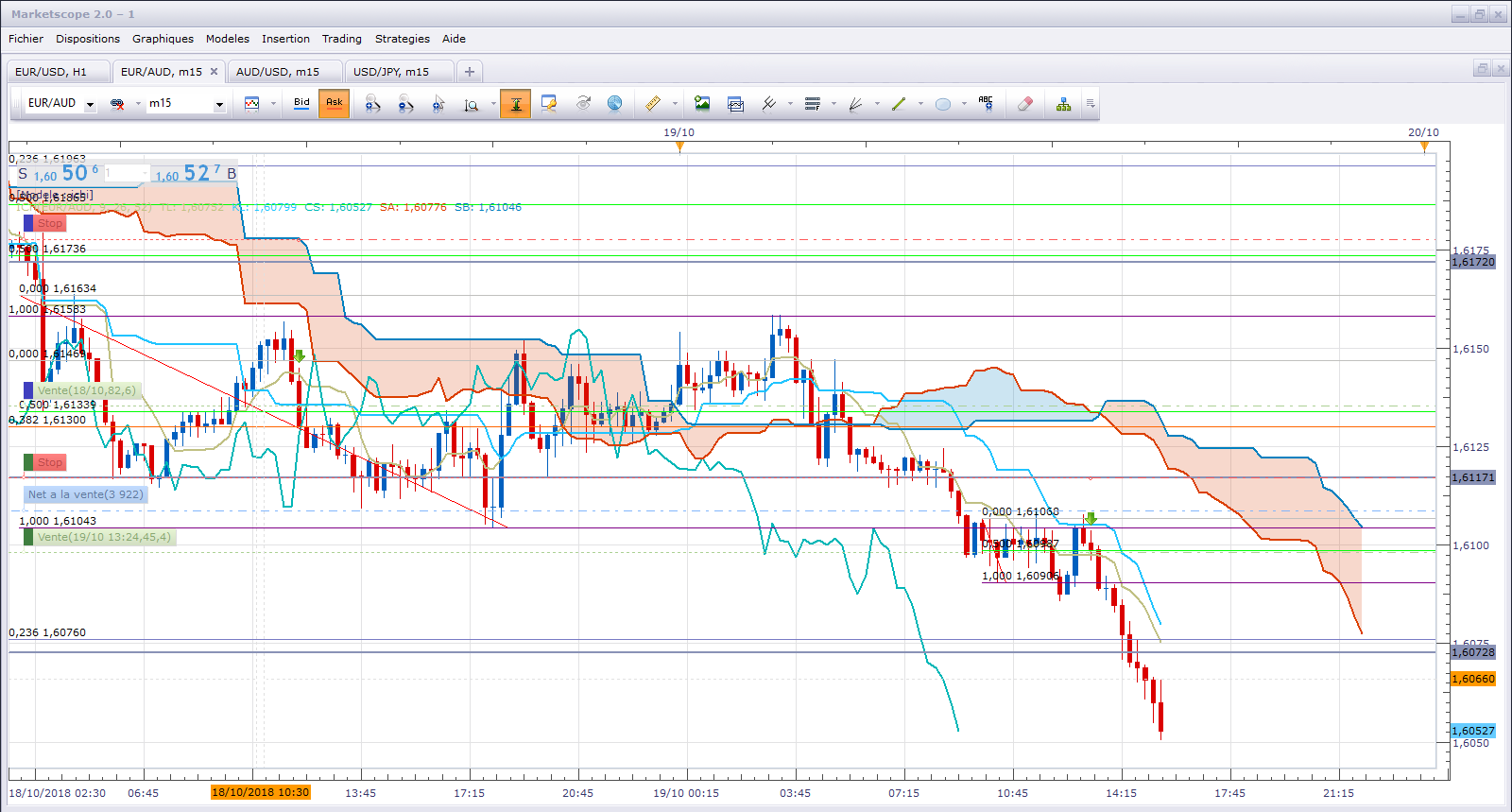Click the hierarchy tree icon in toolbar

[1063, 104]
